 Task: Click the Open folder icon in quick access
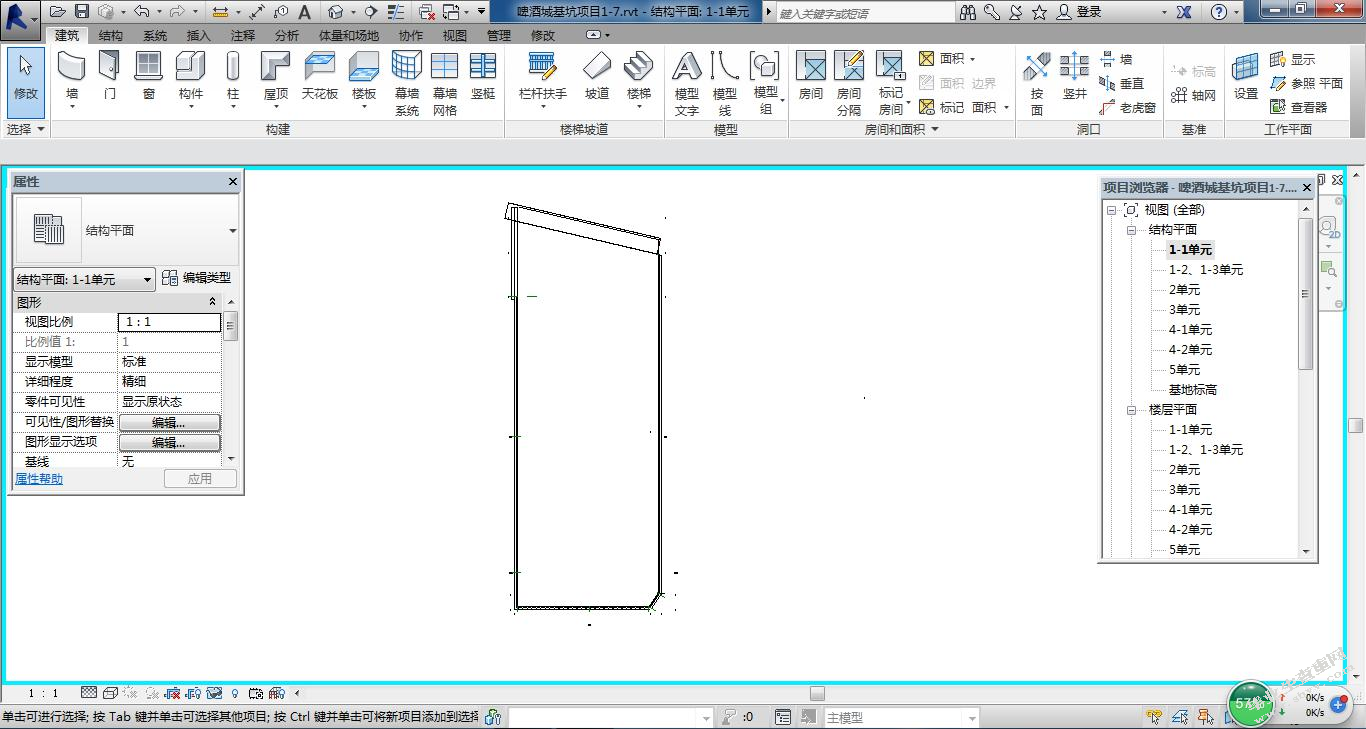(x=57, y=11)
